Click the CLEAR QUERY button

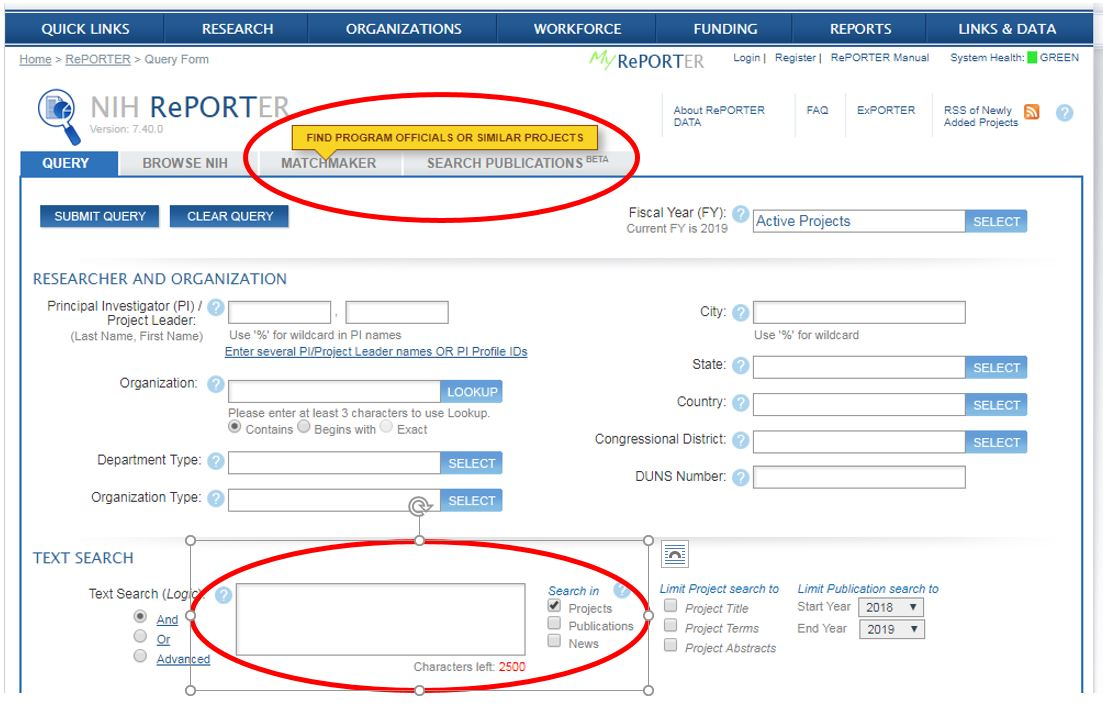[229, 217]
